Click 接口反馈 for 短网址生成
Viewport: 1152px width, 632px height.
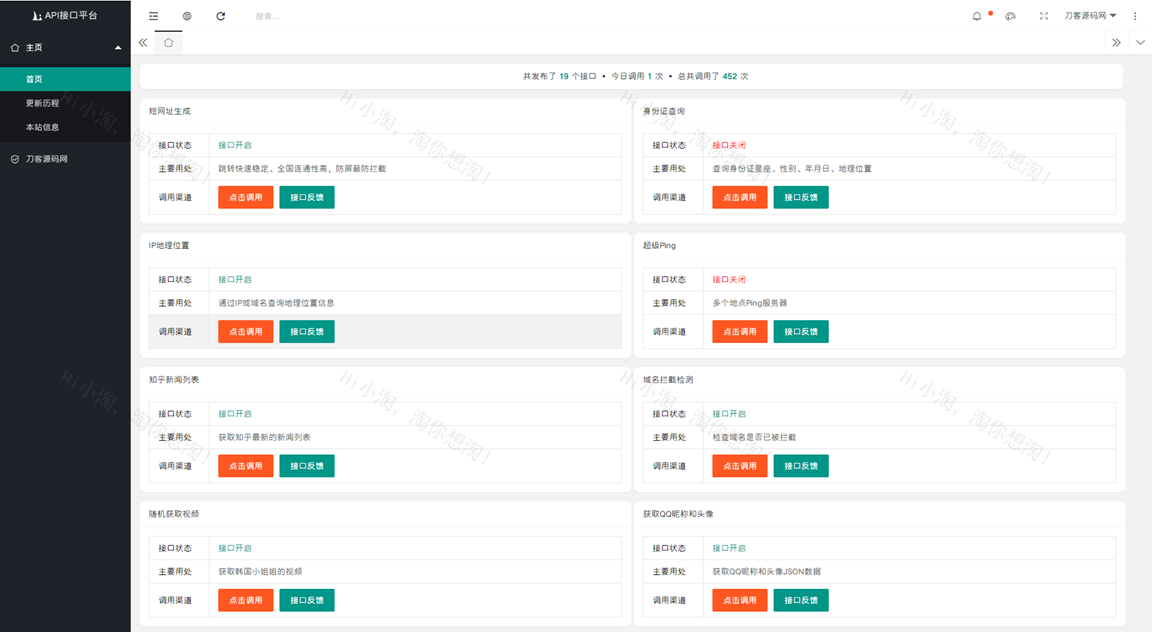click(306, 197)
